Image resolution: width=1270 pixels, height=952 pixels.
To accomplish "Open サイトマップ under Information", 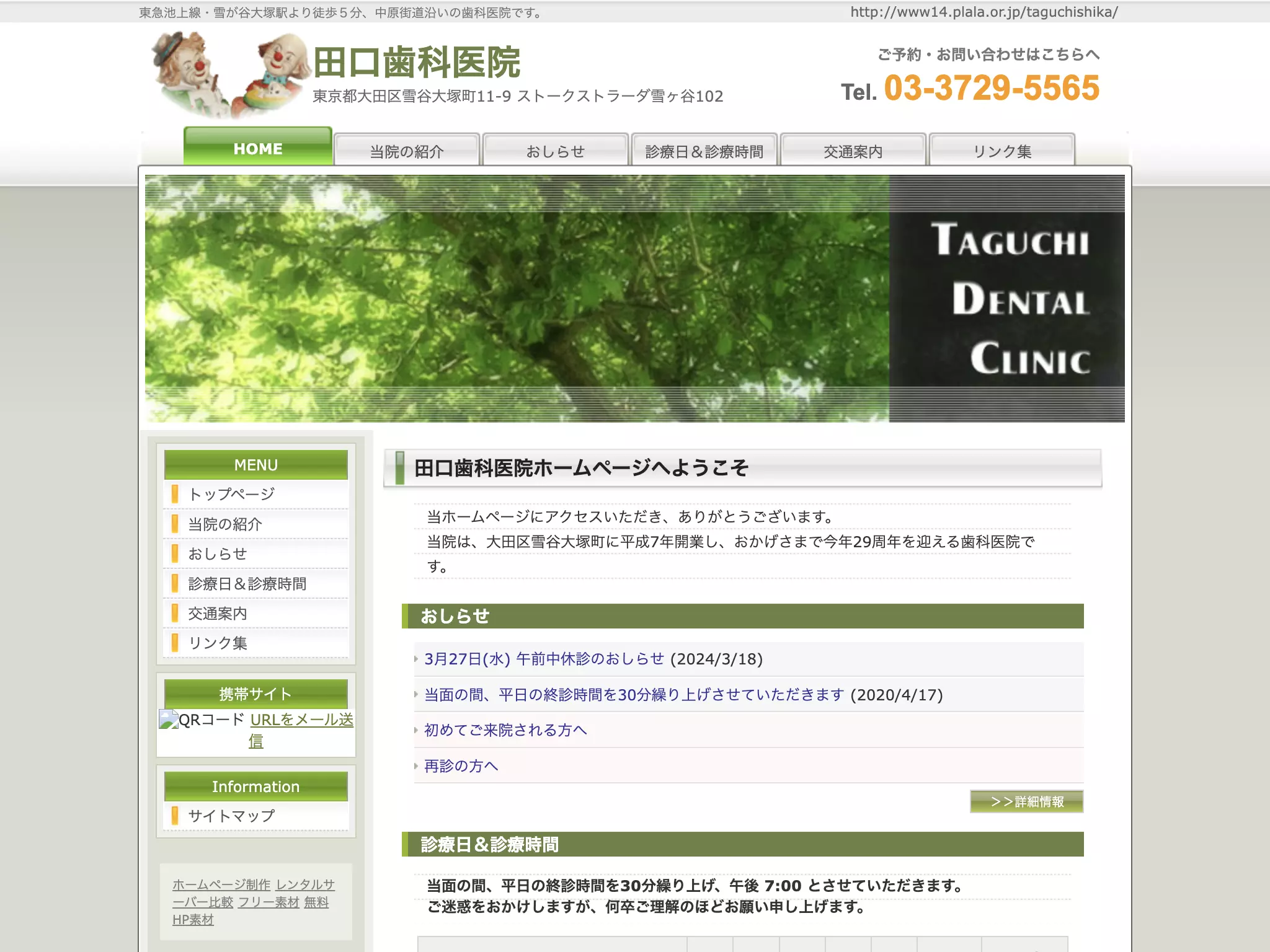I will 256,816.
